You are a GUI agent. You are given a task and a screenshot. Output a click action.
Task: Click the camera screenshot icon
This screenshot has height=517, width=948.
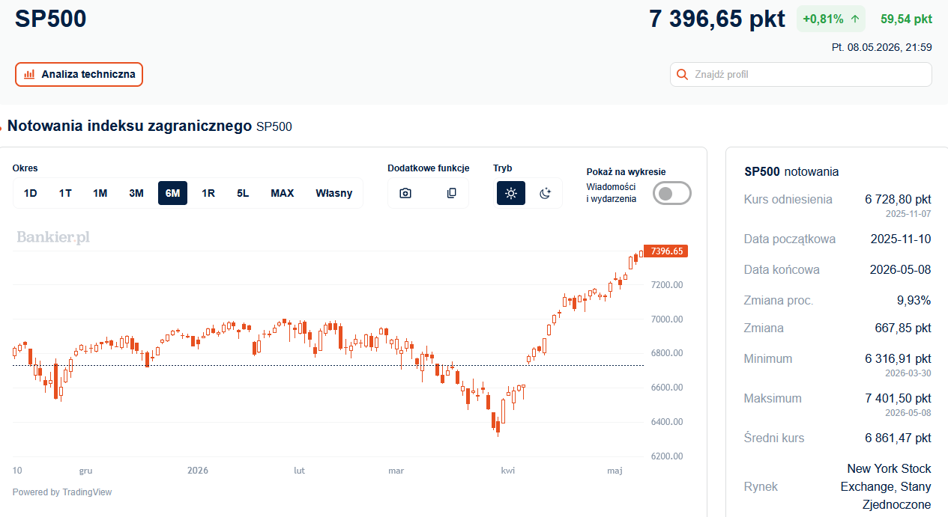(405, 193)
